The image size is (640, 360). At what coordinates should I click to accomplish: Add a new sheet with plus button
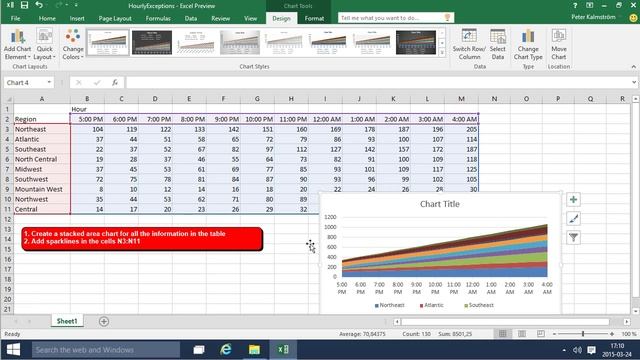104,321
